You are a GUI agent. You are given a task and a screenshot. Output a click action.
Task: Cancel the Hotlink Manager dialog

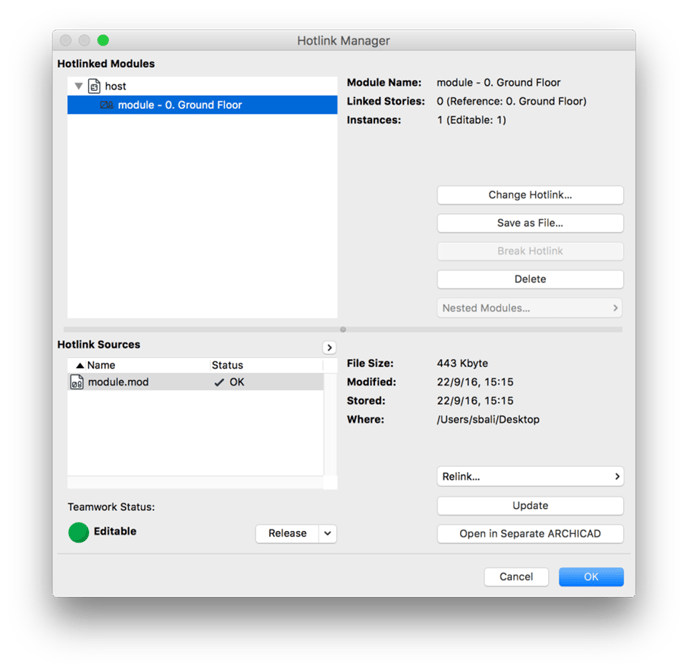tap(516, 577)
